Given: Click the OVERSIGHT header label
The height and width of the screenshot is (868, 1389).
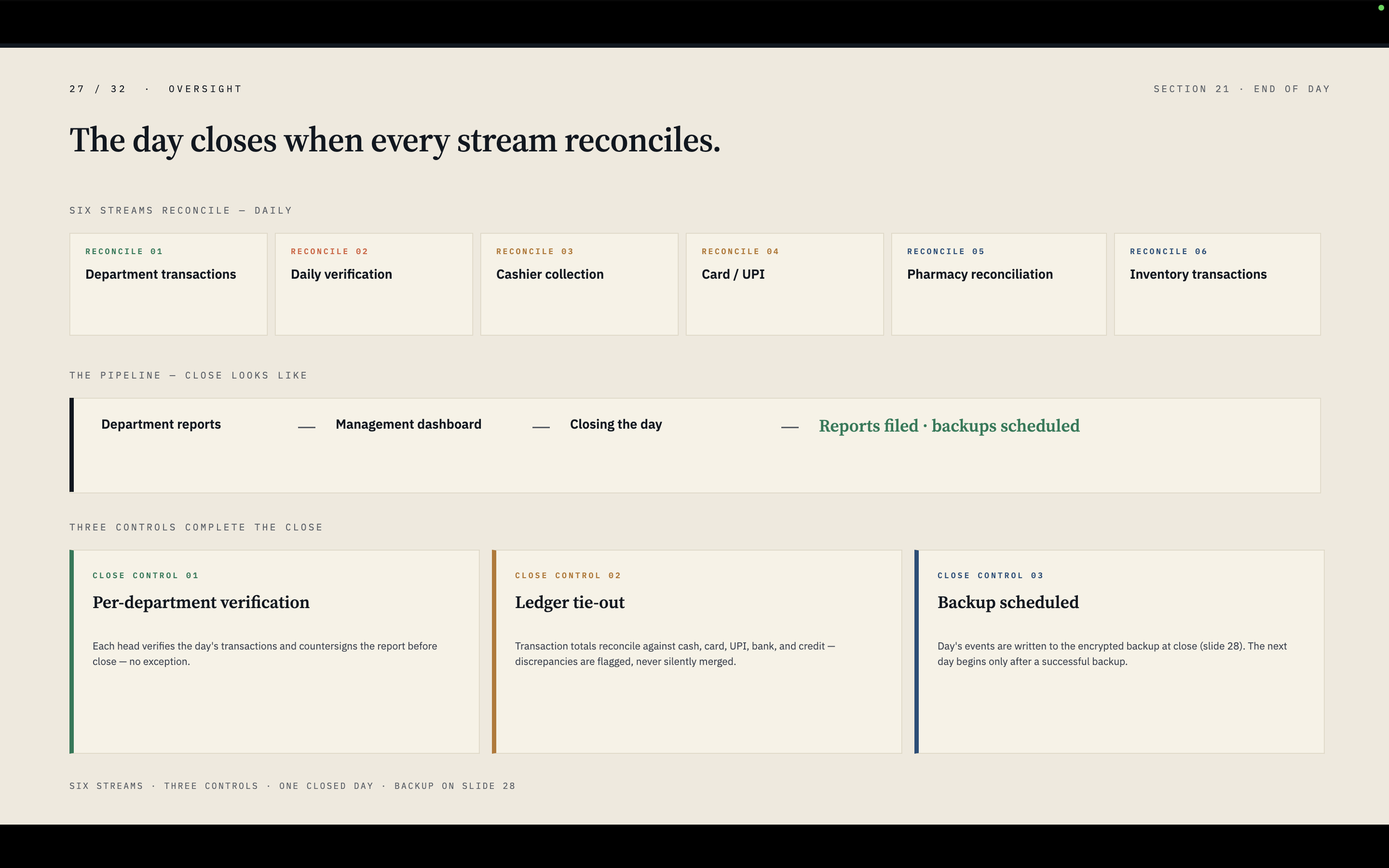Looking at the screenshot, I should click(x=205, y=89).
